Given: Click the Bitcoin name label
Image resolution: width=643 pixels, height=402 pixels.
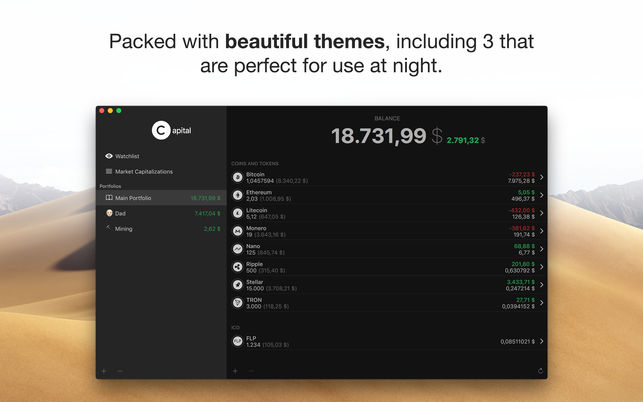Looking at the screenshot, I should [x=255, y=174].
